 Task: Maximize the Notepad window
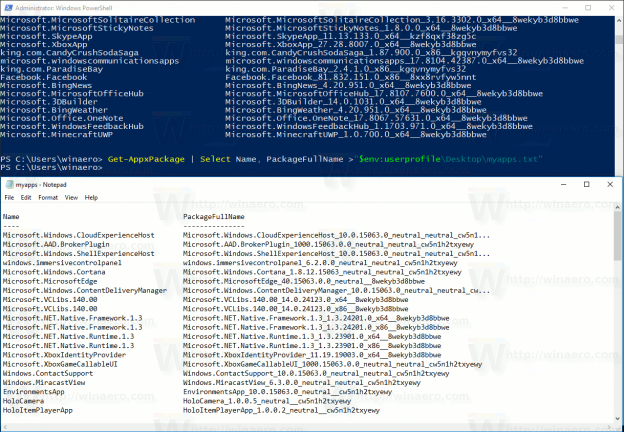(584, 185)
